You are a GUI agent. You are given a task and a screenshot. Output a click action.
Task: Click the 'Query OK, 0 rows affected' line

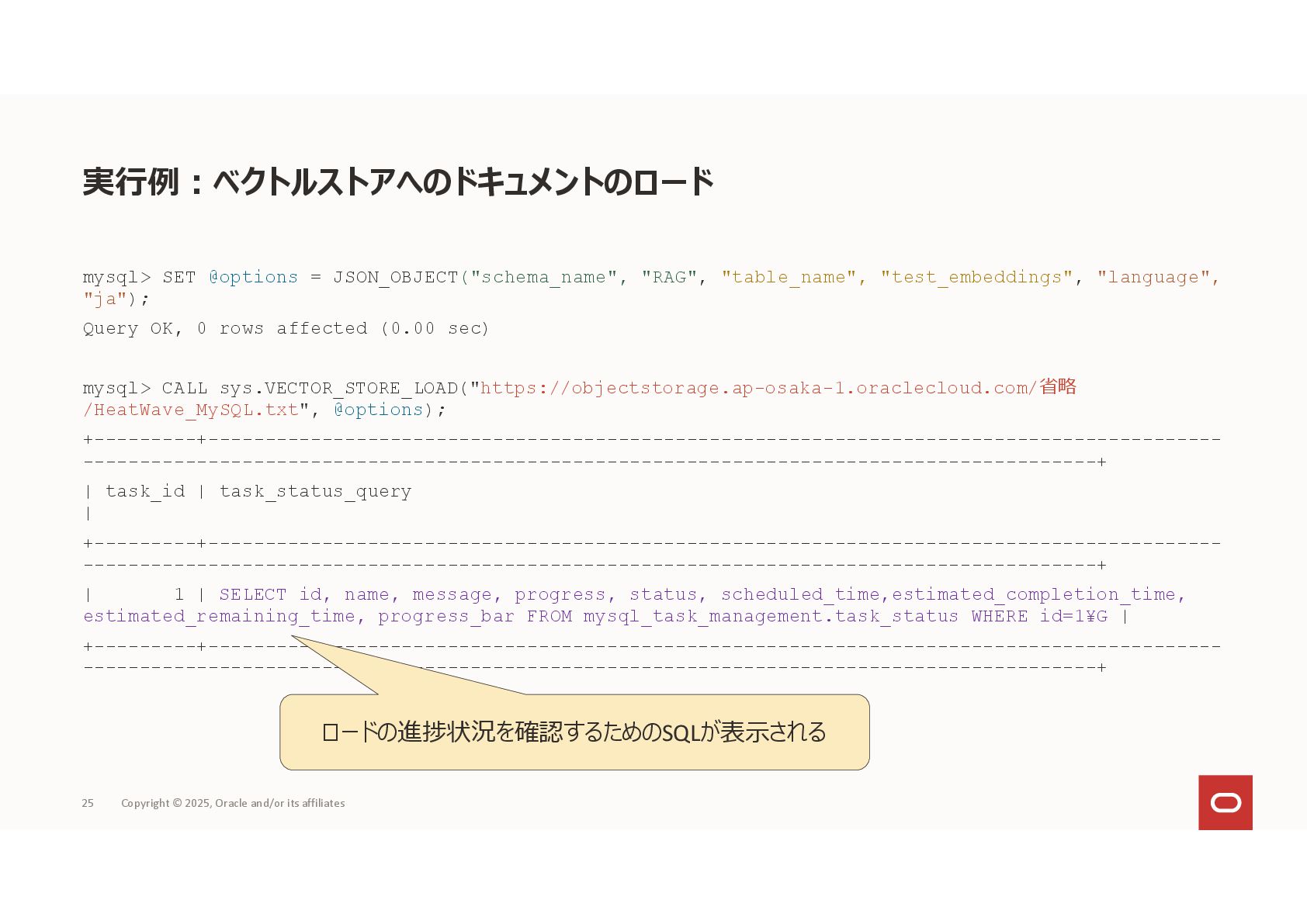coord(286,328)
